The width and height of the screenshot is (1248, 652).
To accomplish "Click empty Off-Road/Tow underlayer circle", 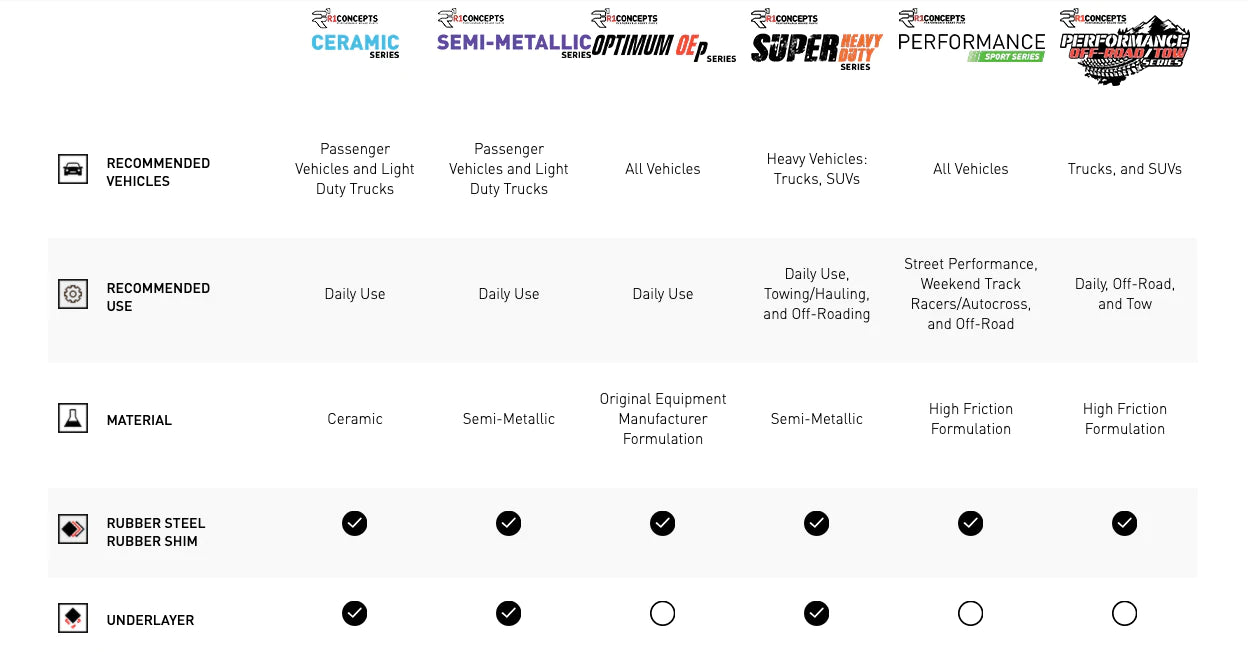I will (1125, 613).
